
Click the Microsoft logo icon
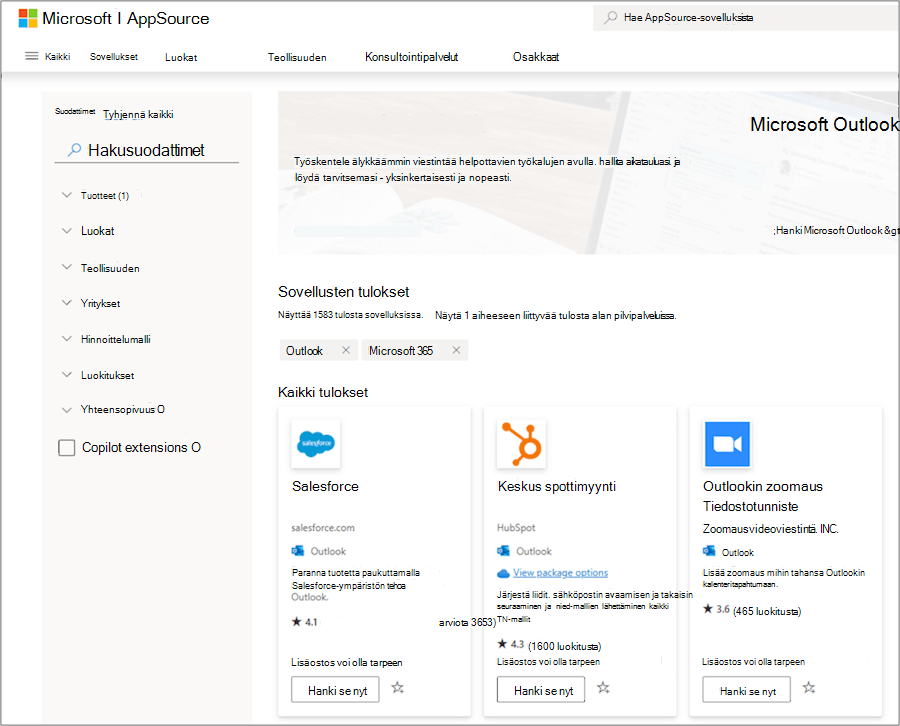[x=28, y=18]
